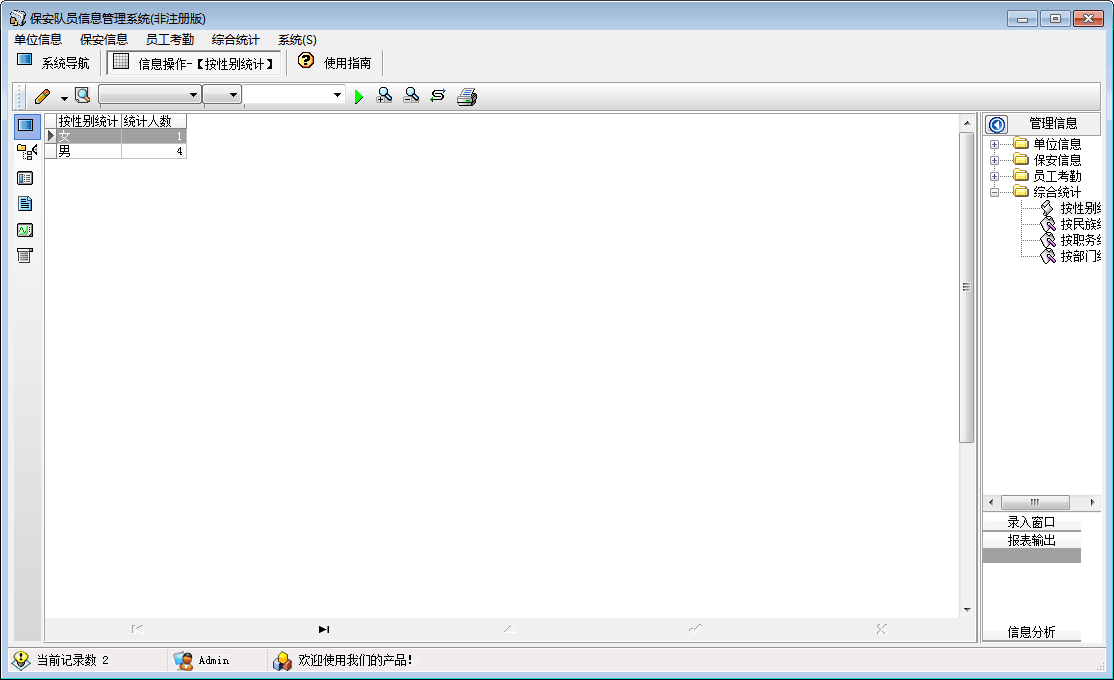
Task: Open the small arrow beside the pencil icon
Action: click(x=64, y=98)
